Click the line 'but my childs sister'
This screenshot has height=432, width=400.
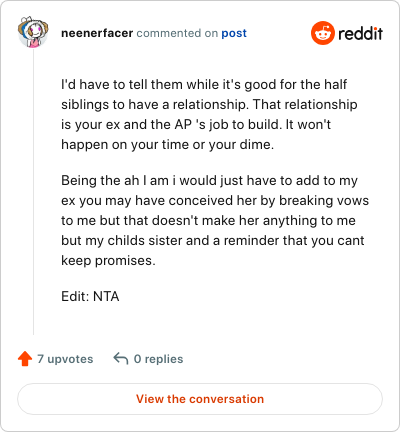(x=213, y=240)
